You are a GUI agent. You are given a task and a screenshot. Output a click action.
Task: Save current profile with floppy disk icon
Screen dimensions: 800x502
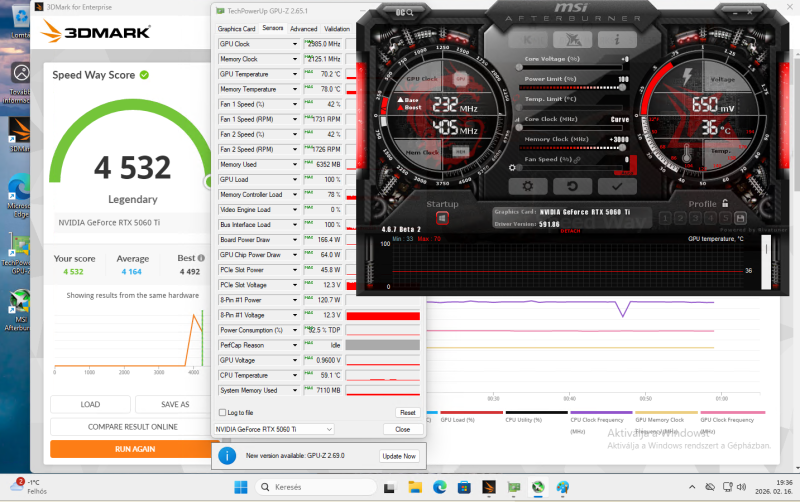point(740,218)
